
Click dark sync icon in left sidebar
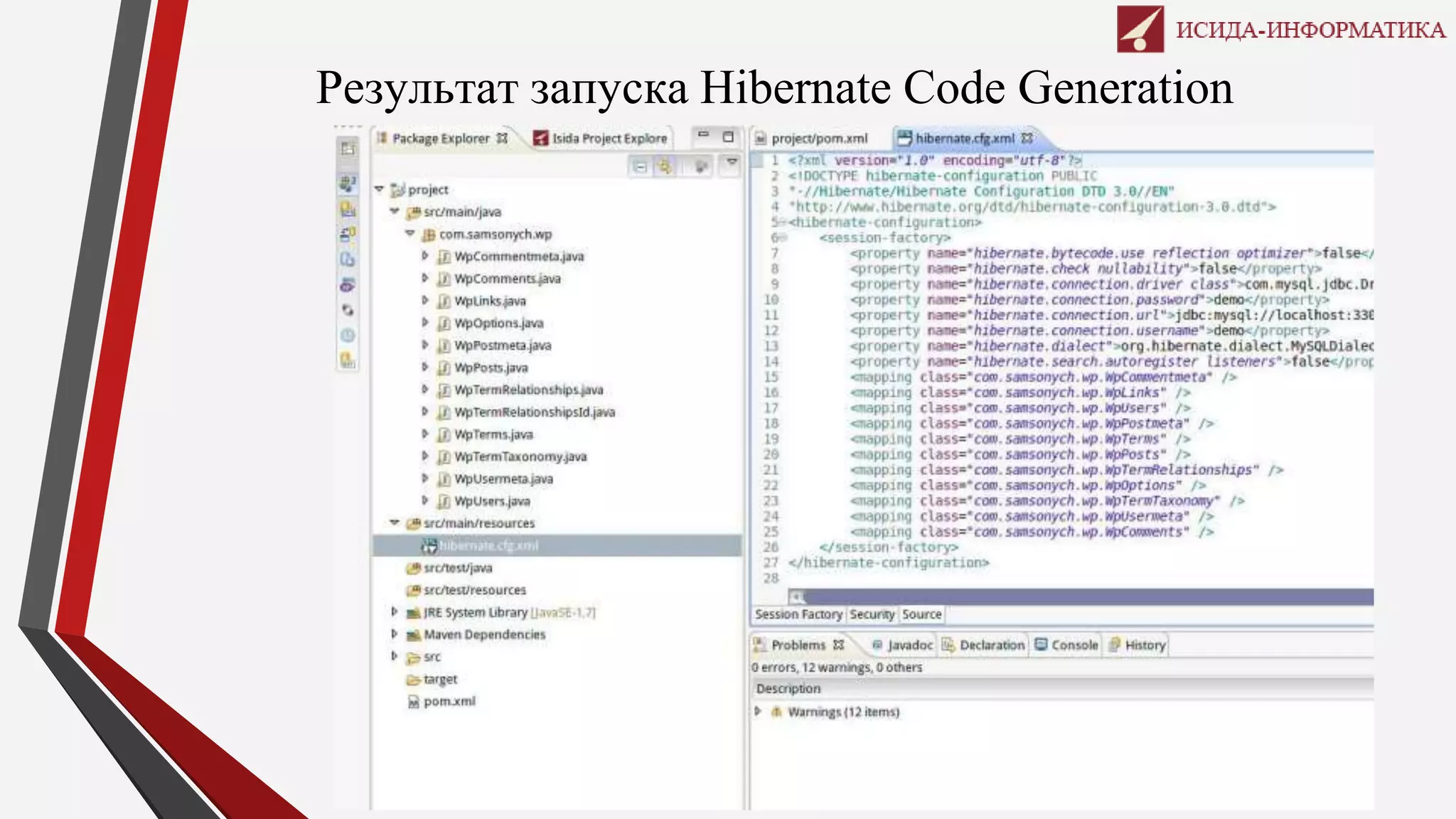[x=348, y=310]
